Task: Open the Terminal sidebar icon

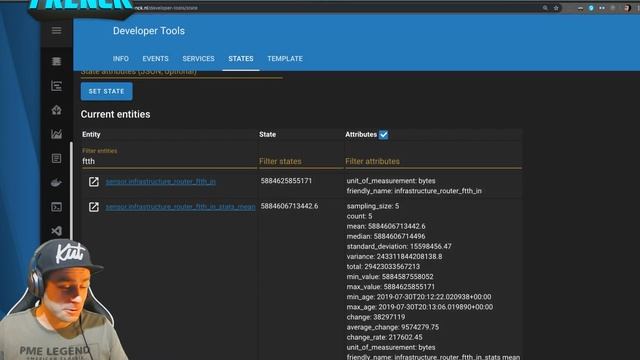Action: (56, 207)
